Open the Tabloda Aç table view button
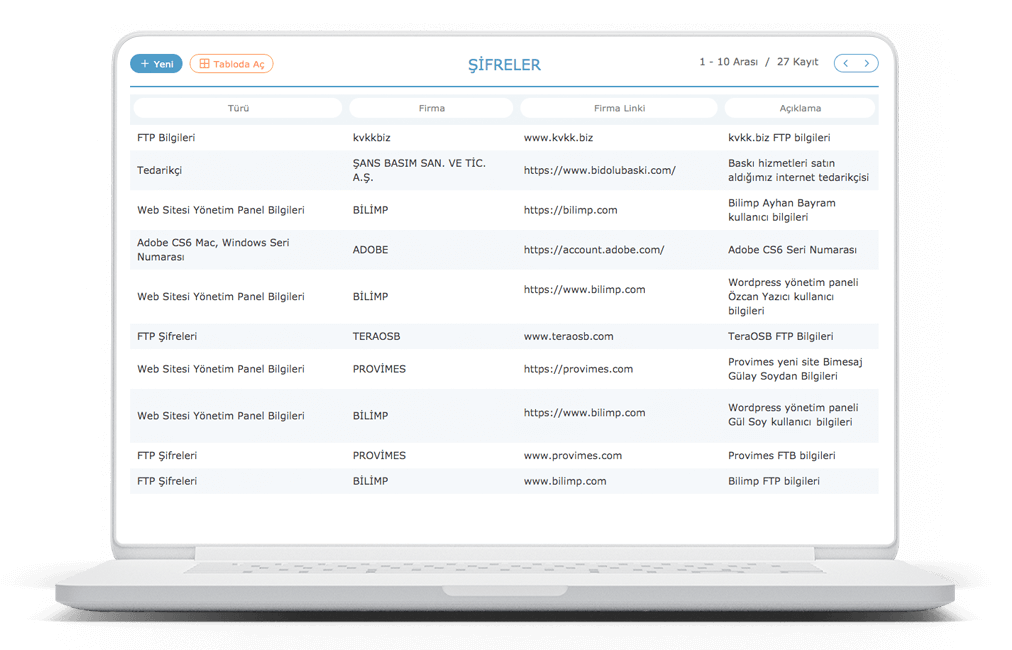Image resolution: width=1012 pixels, height=650 pixels. pos(232,64)
